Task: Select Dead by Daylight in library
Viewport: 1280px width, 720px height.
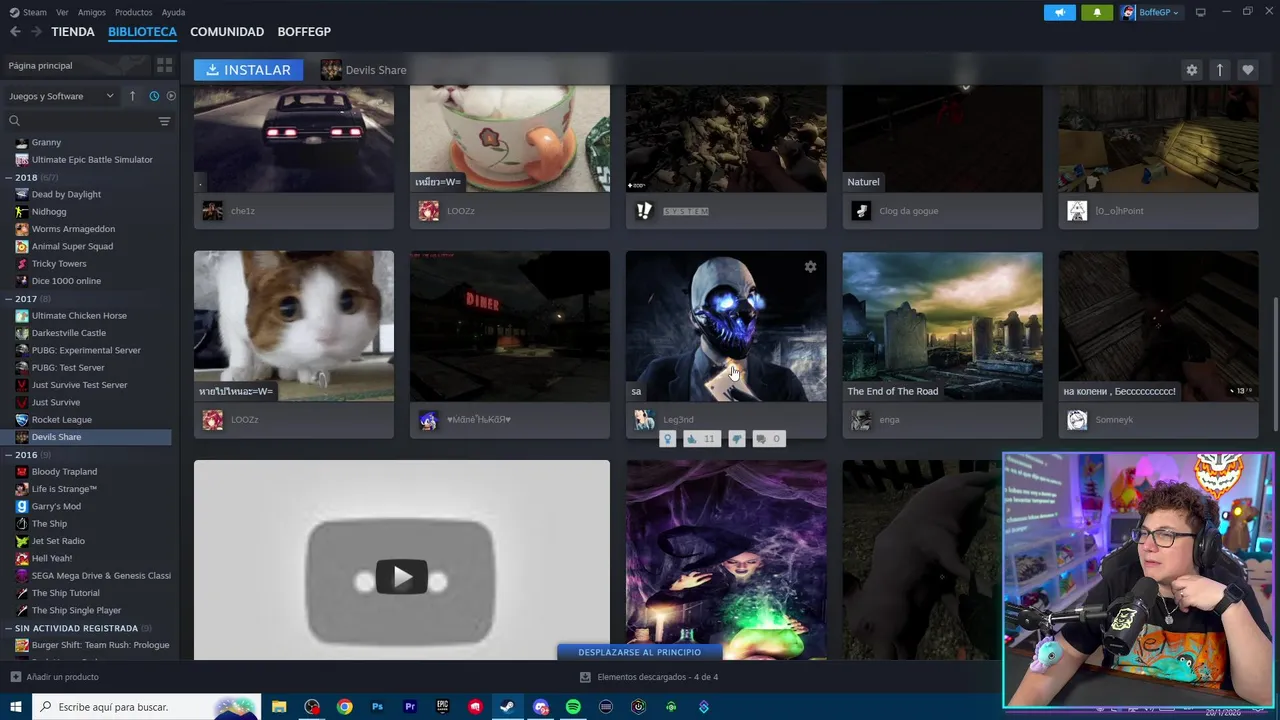Action: [66, 194]
